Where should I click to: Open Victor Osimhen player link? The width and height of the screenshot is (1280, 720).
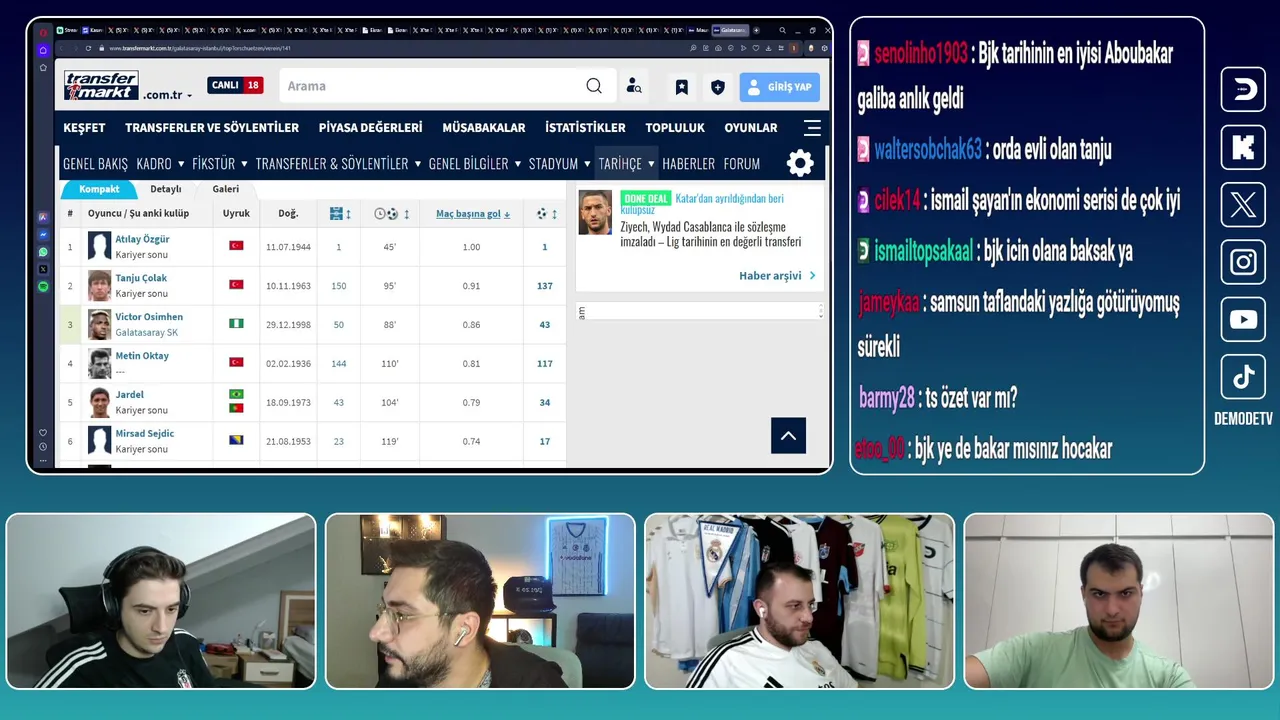(149, 317)
